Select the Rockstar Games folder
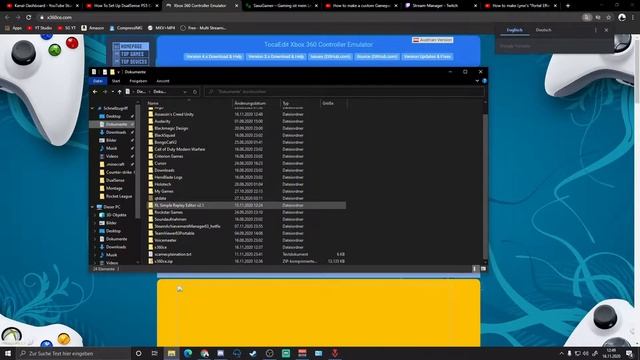This screenshot has height=360, width=640. pos(169,212)
